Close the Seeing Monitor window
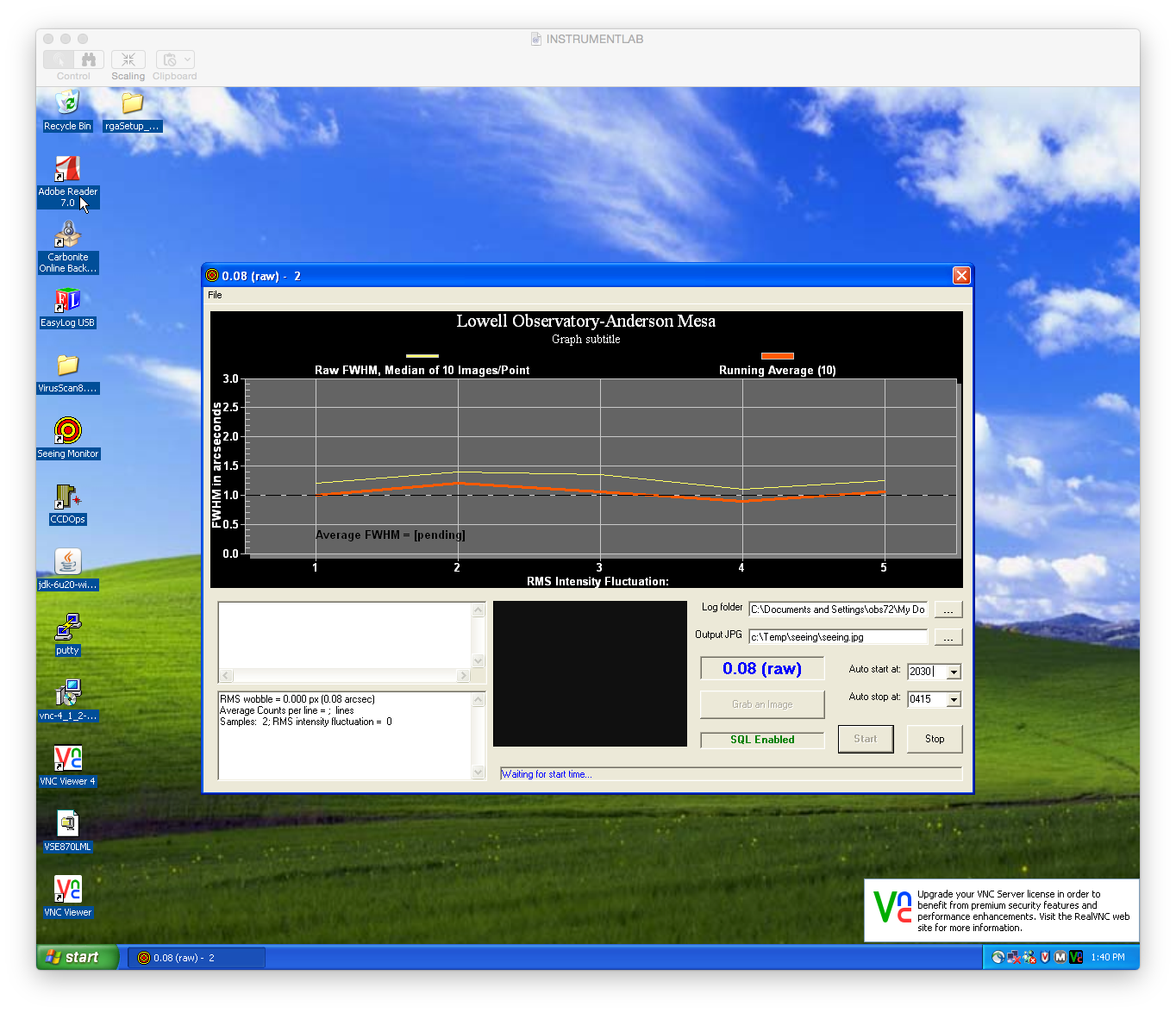Viewport: 1176px width, 1013px height. click(961, 275)
